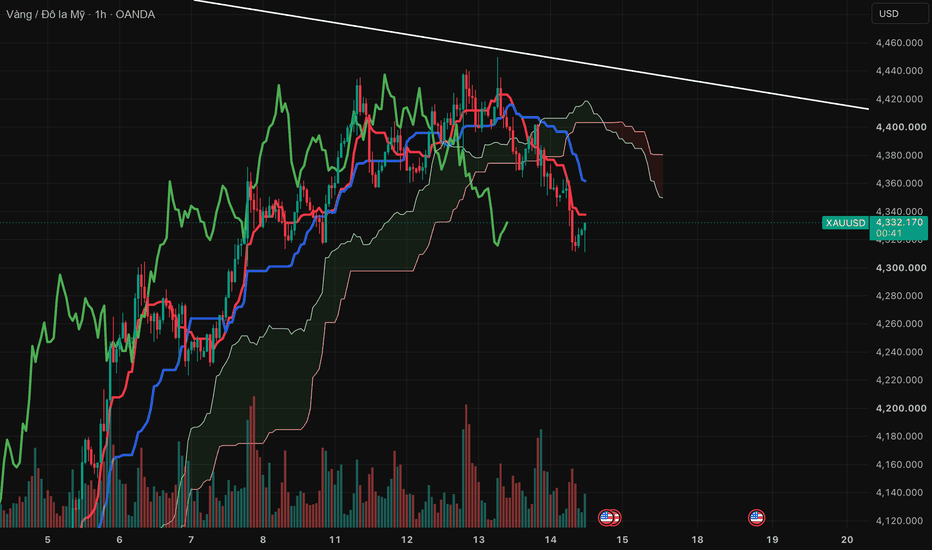The image size is (932, 550).
Task: Click date label 18 on time axis
Action: pyautogui.click(x=697, y=540)
